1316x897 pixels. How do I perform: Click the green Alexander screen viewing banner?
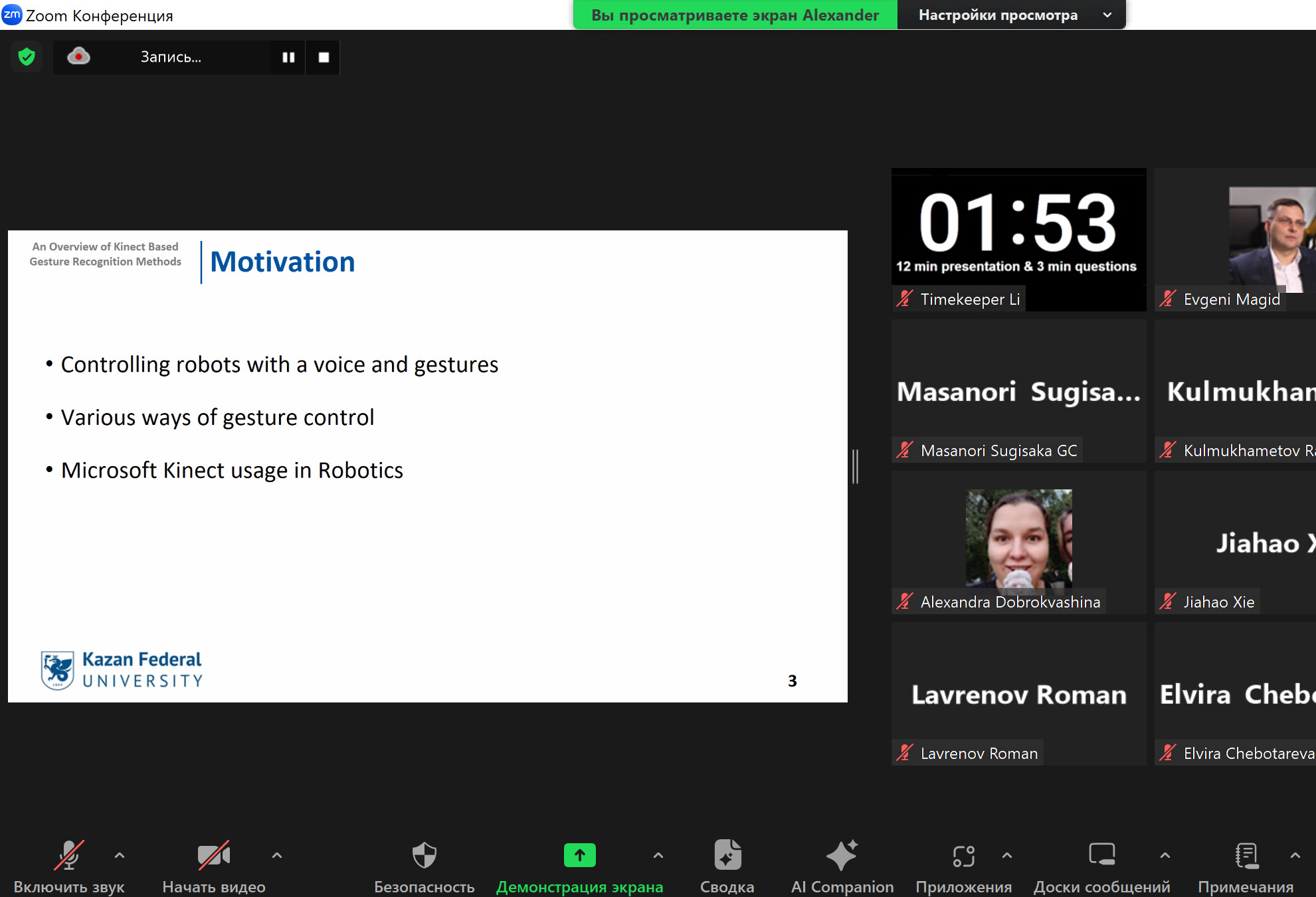pyautogui.click(x=735, y=15)
